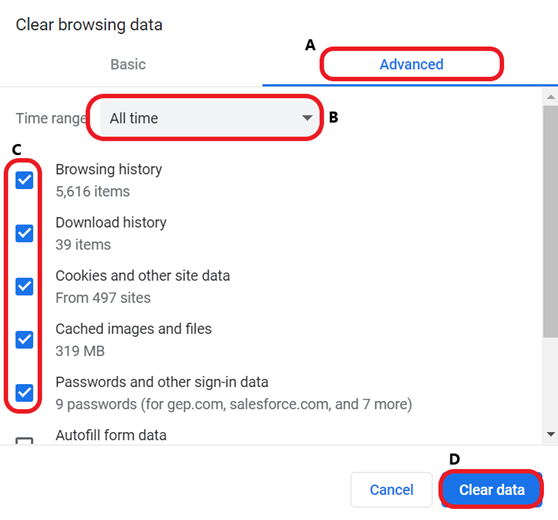Screen dimensions: 558x520
Task: Click the Cancel button
Action: pos(391,489)
